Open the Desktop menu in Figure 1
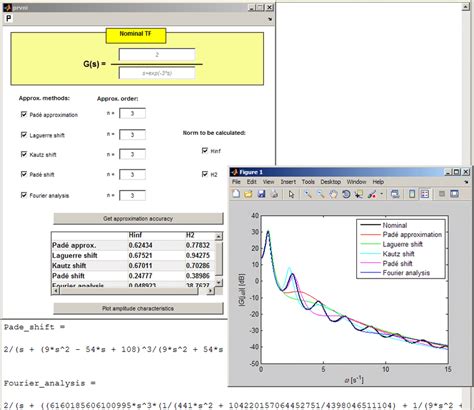The image size is (474, 410). pos(330,182)
